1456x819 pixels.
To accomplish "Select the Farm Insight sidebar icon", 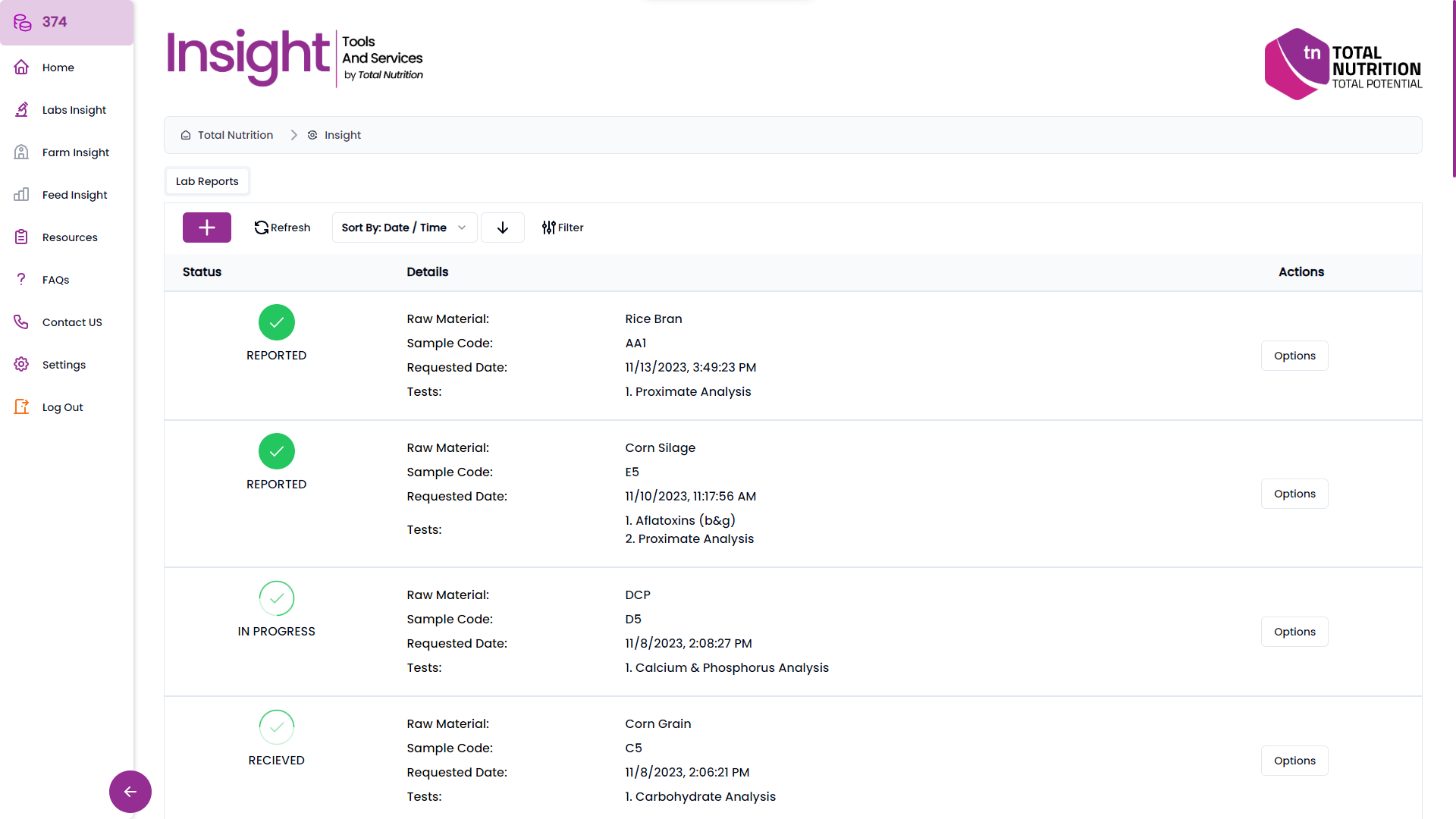I will tap(21, 152).
